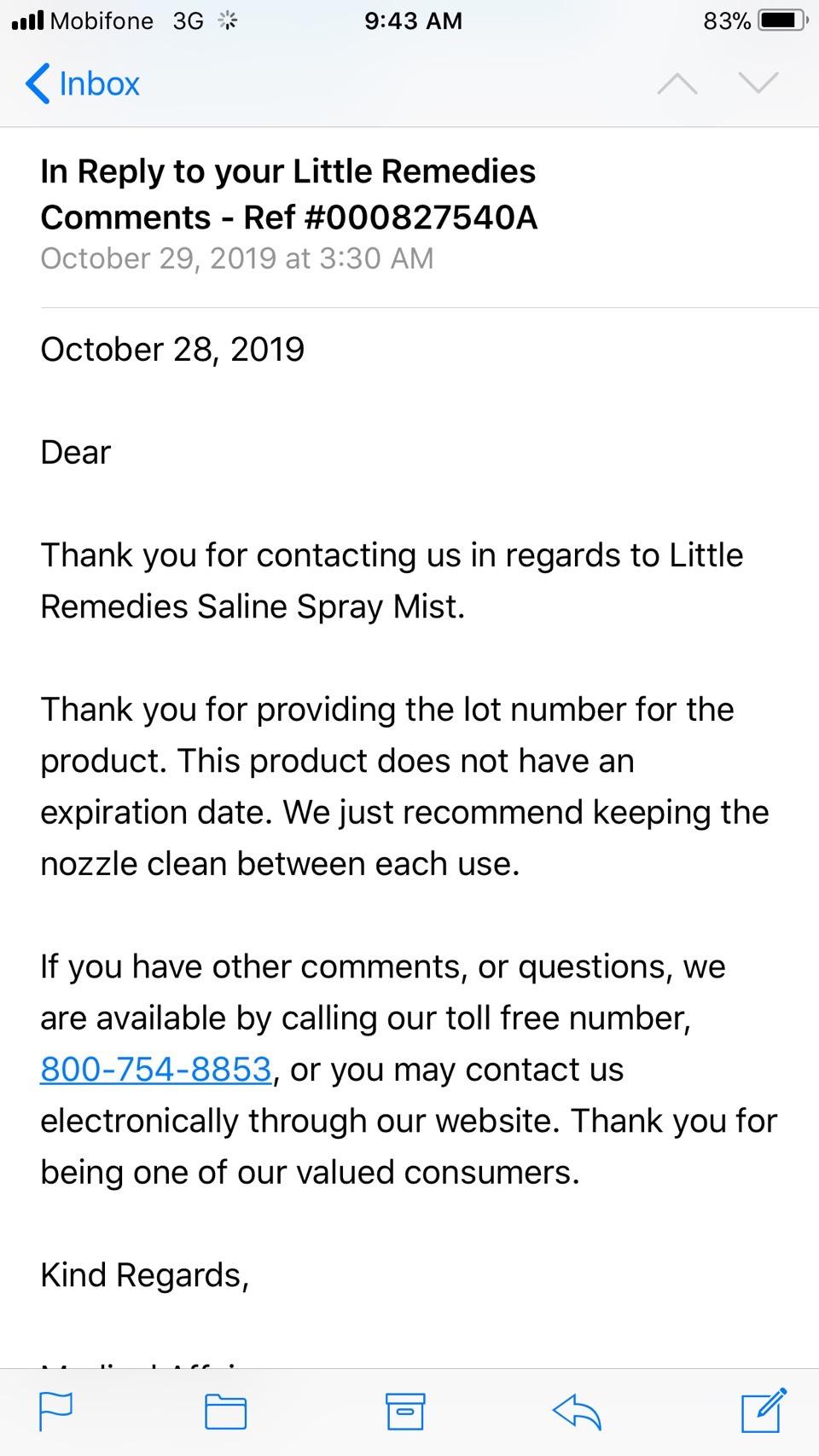The height and width of the screenshot is (1456, 819).
Task: Tap the back chevron beside Inbox
Action: tap(38, 84)
